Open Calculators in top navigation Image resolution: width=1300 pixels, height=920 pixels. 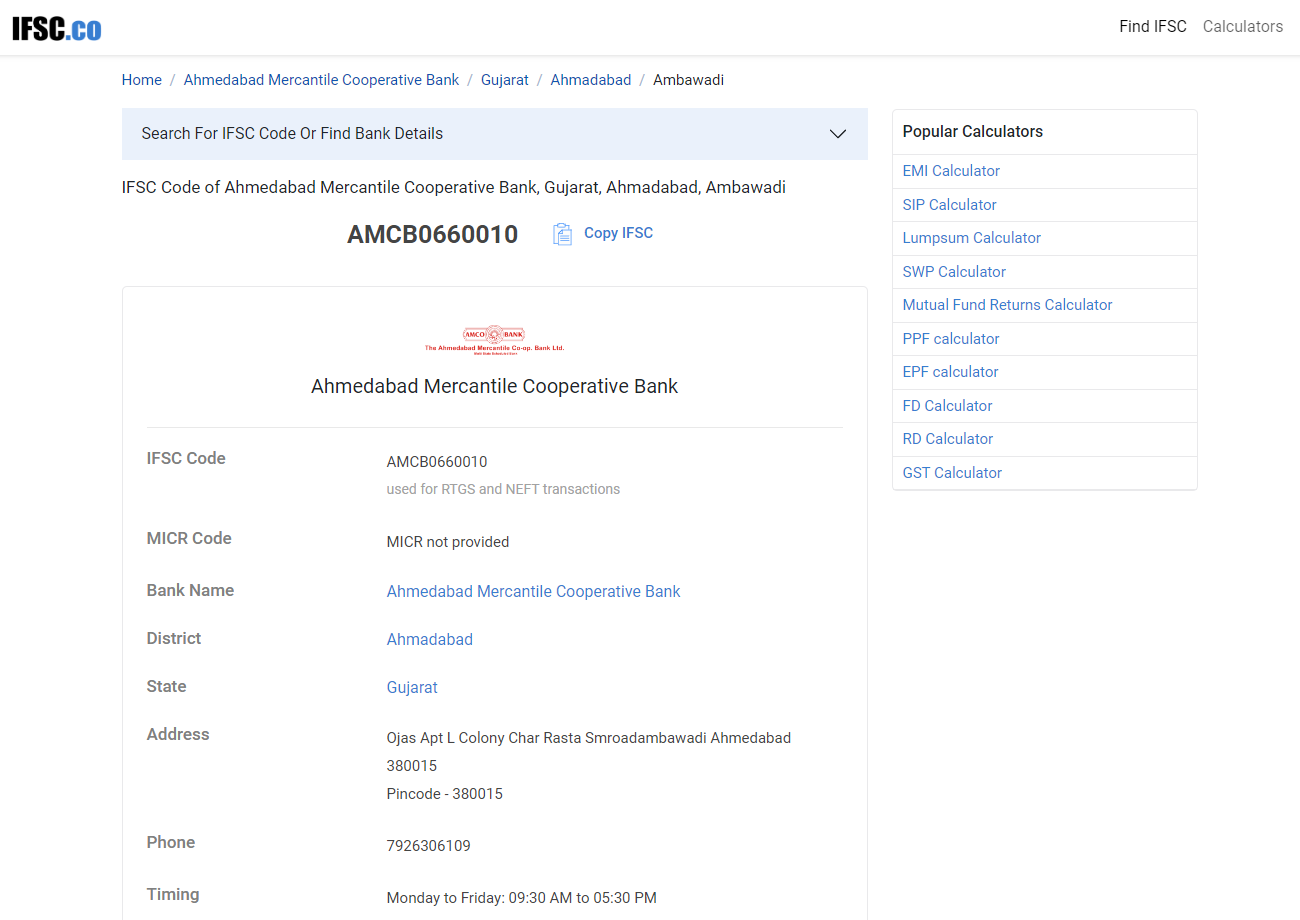(1243, 27)
